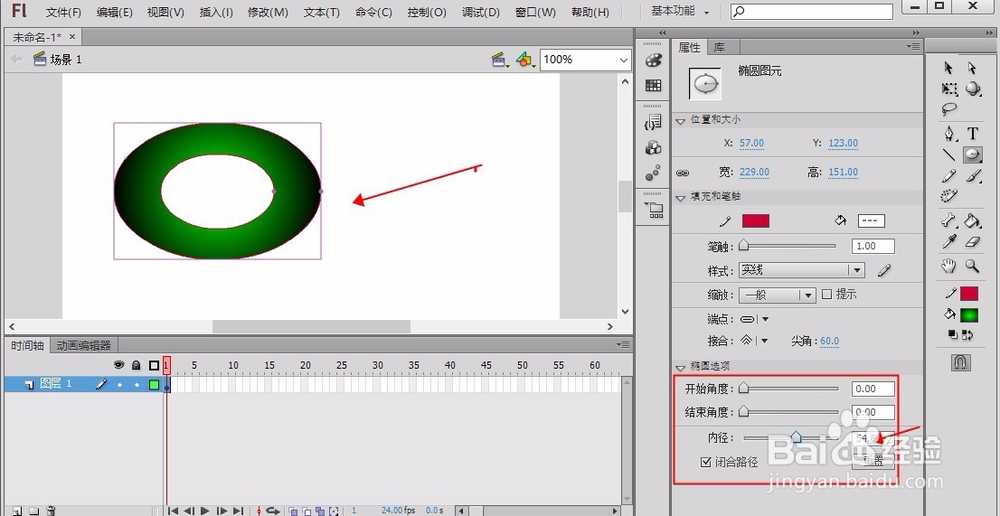Choose the 3D Rotation tool
1000x516 pixels.
tap(973, 89)
